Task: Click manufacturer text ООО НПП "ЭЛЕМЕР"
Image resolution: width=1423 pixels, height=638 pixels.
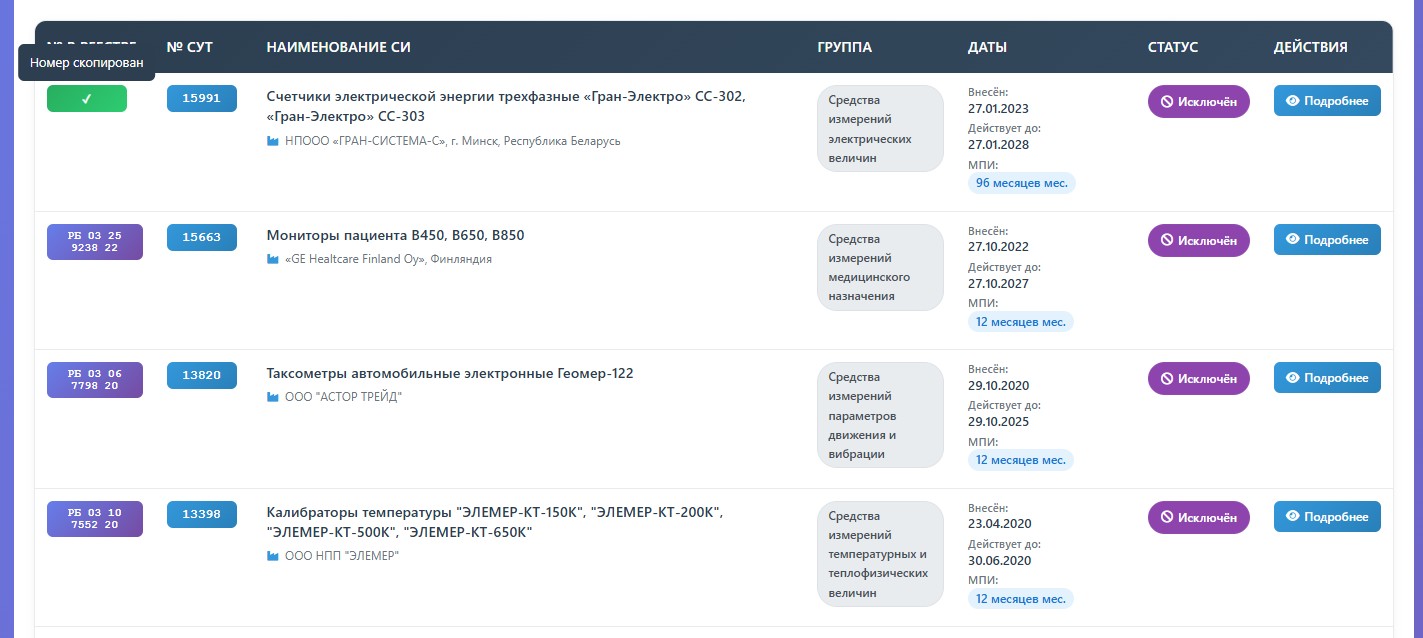Action: pyautogui.click(x=342, y=556)
